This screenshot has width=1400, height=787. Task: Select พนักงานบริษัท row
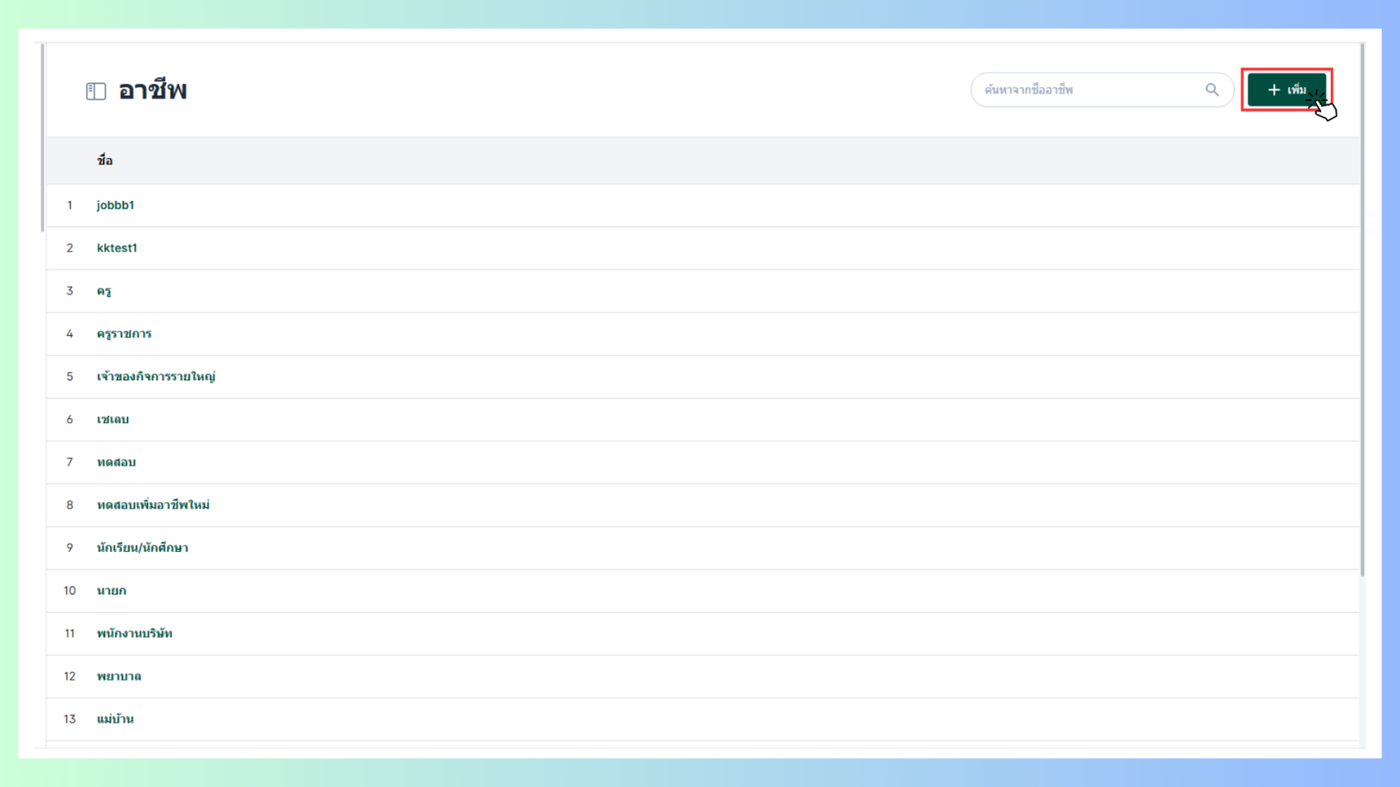(703, 634)
